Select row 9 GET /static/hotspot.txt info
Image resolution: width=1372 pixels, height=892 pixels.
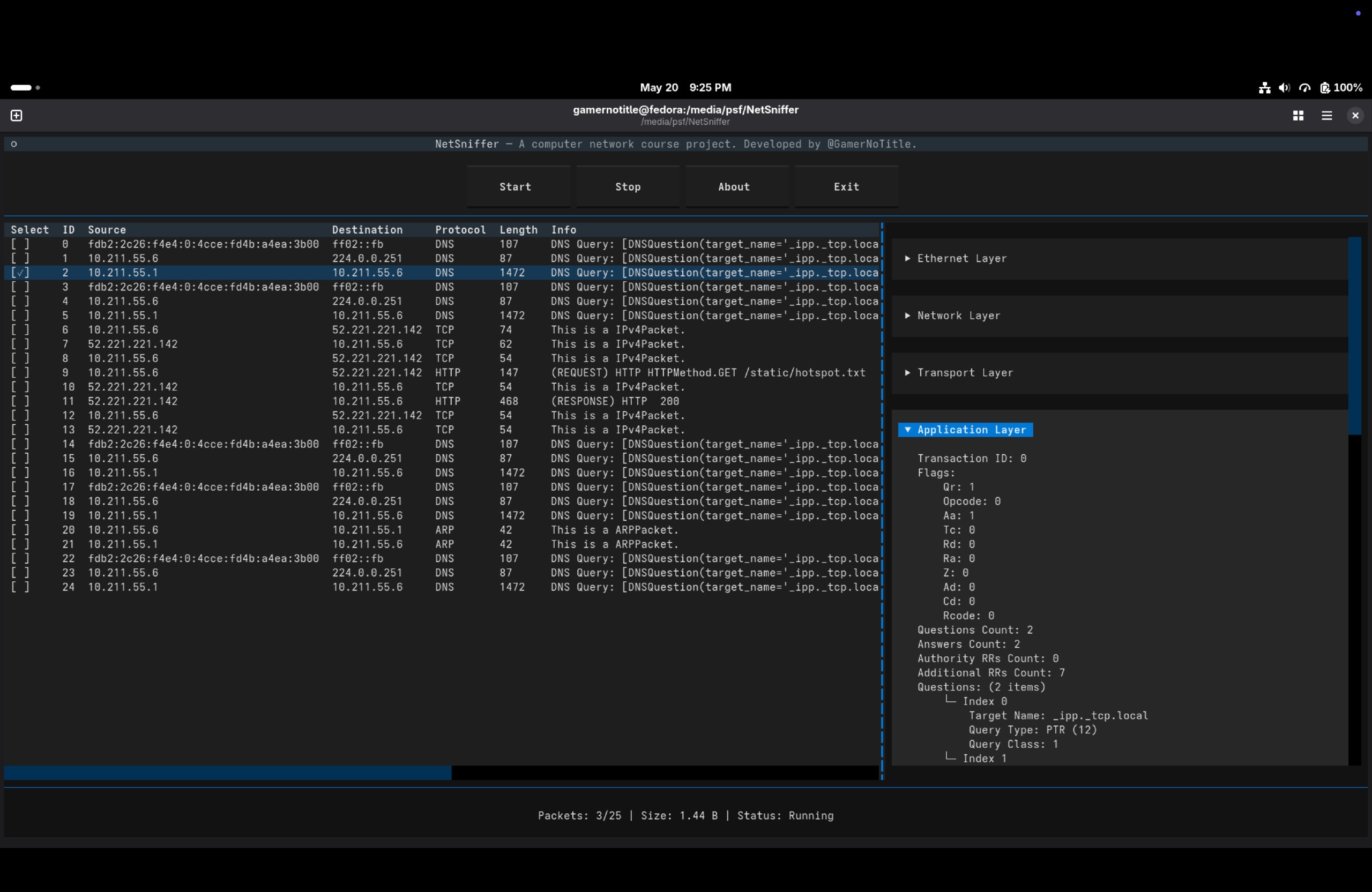[708, 373]
